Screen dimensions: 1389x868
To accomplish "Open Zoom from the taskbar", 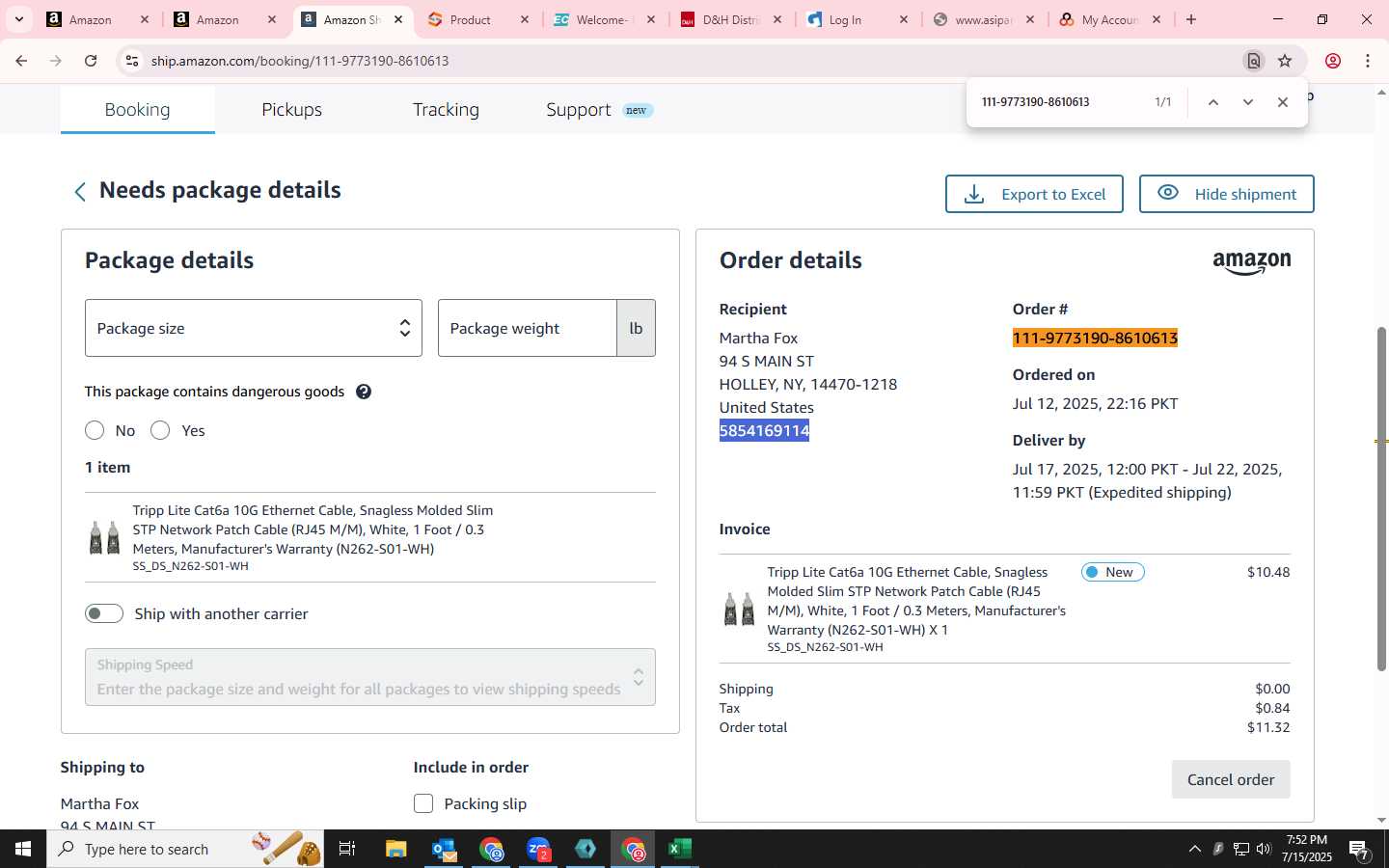I will (x=538, y=849).
